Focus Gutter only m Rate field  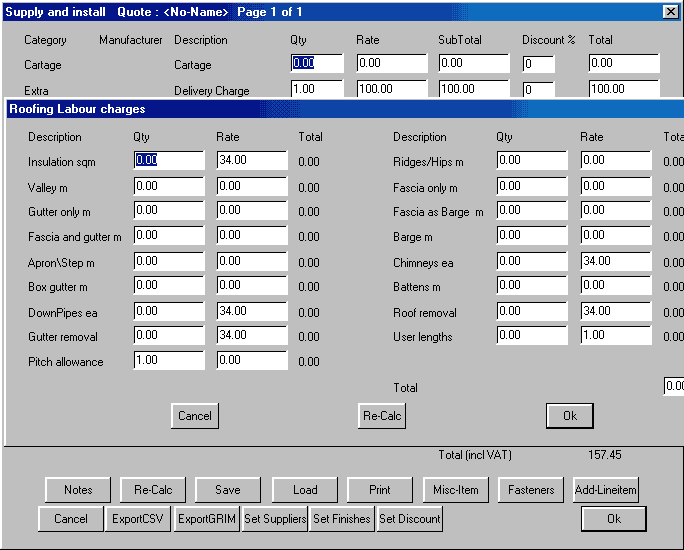pyautogui.click(x=252, y=210)
